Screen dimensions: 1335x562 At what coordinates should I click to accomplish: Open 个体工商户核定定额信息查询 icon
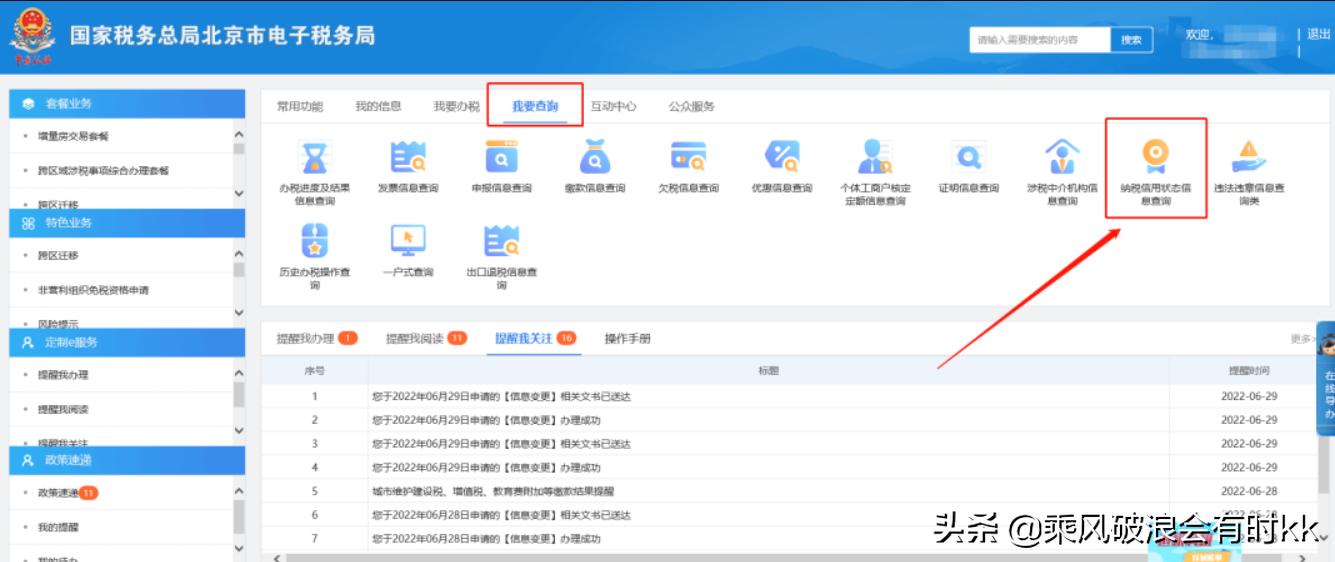coord(875,156)
